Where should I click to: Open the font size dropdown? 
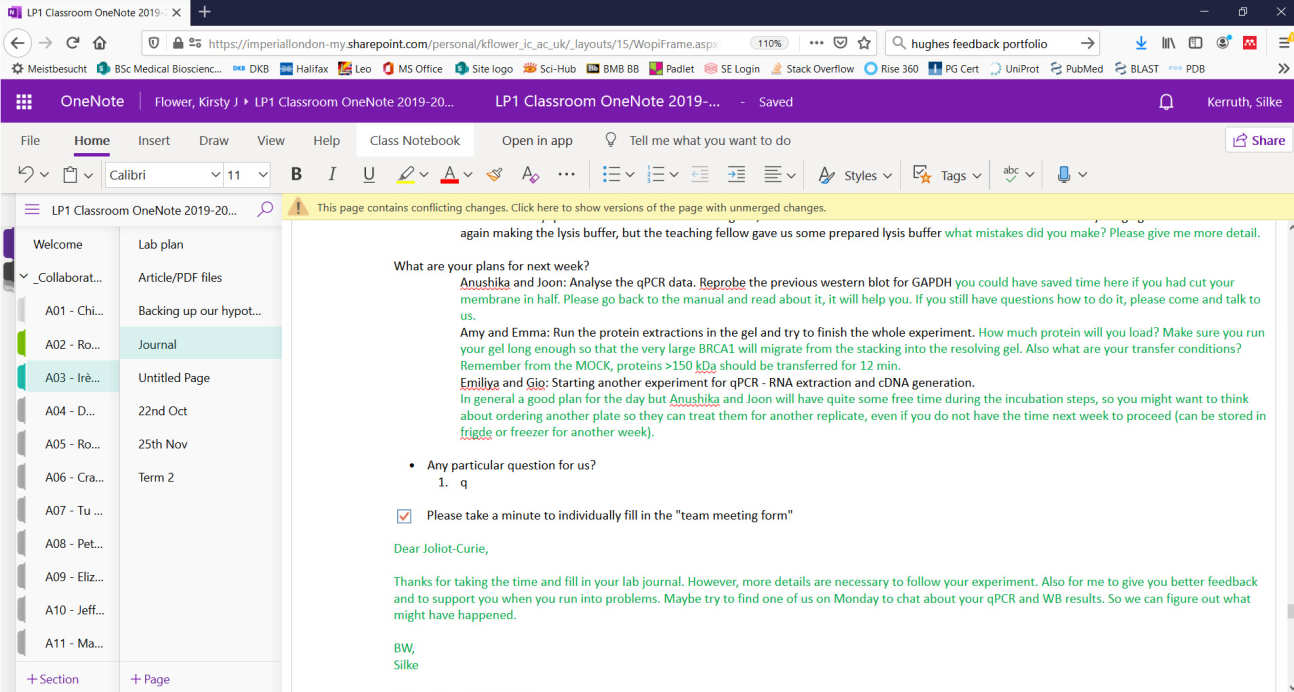pyautogui.click(x=263, y=175)
